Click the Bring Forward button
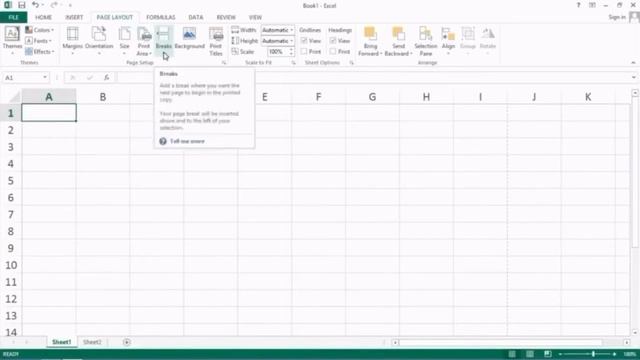Image resolution: width=640 pixels, height=360 pixels. pos(370,41)
